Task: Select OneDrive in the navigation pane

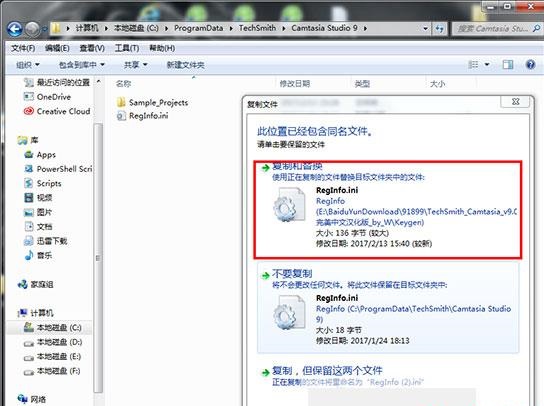Action: click(47, 97)
